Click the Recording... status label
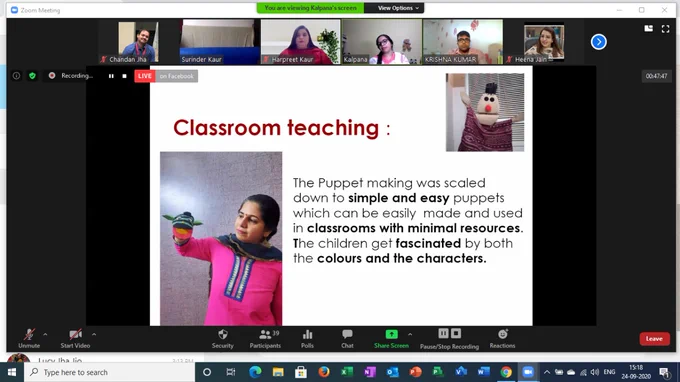 click(77, 76)
